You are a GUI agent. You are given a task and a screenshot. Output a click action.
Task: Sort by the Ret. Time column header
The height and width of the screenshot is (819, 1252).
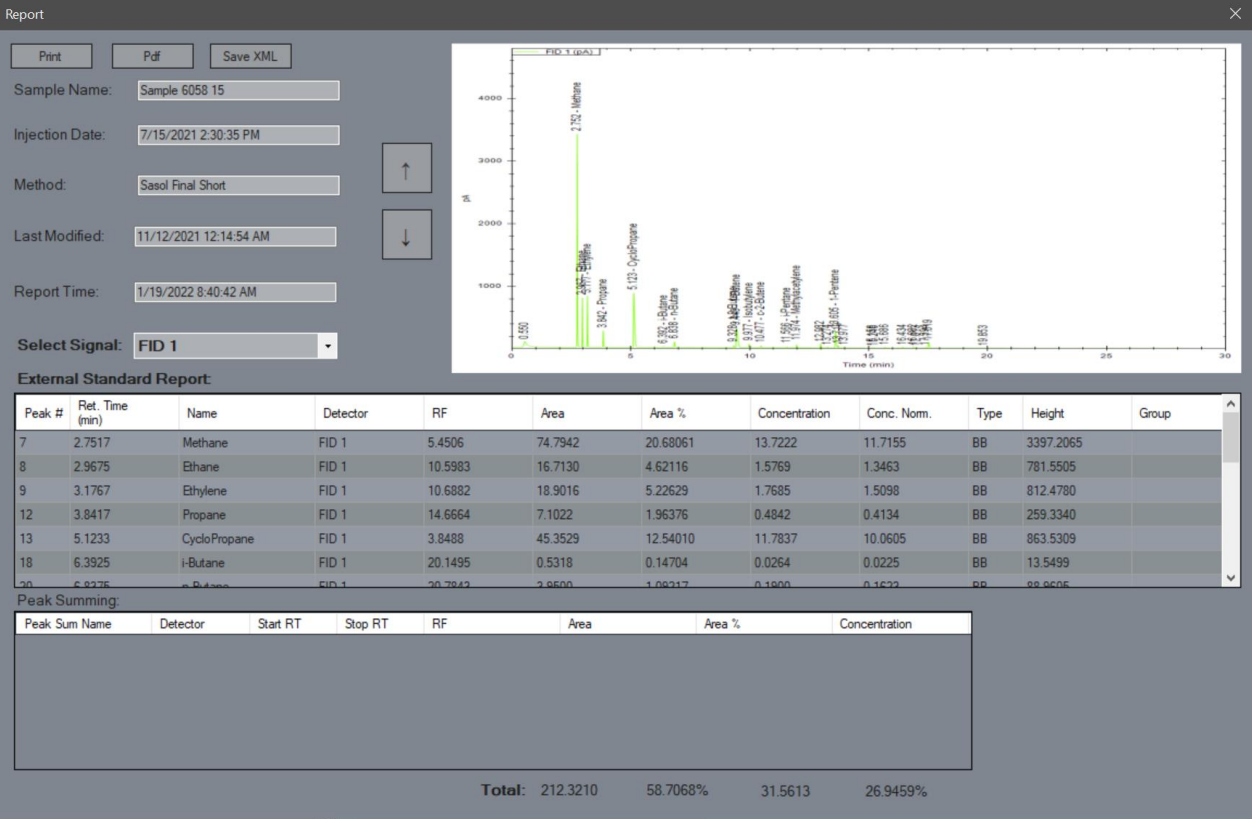pyautogui.click(x=120, y=413)
